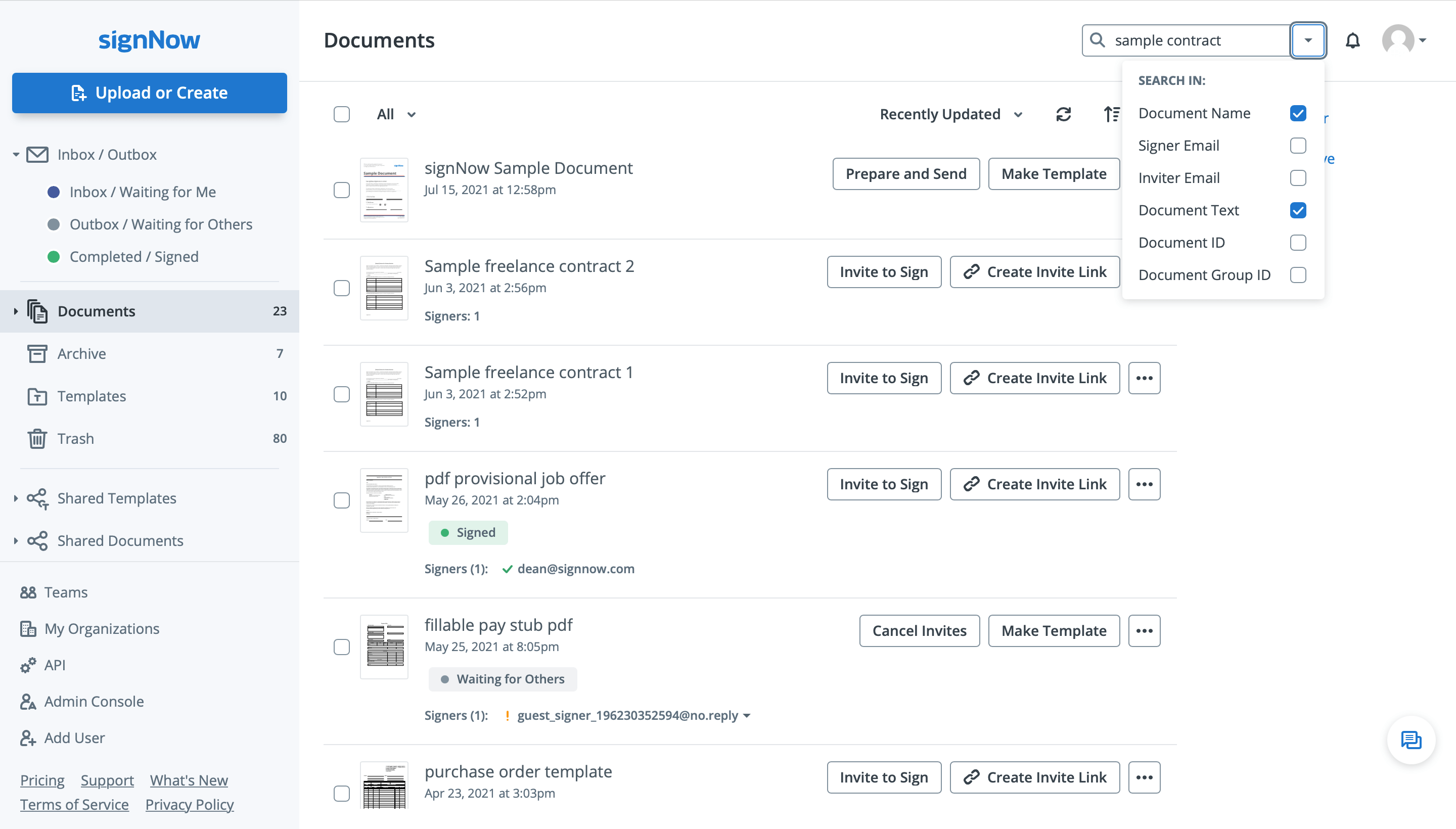Expand the Recently Updated dropdown
The width and height of the screenshot is (1456, 829).
pos(951,113)
